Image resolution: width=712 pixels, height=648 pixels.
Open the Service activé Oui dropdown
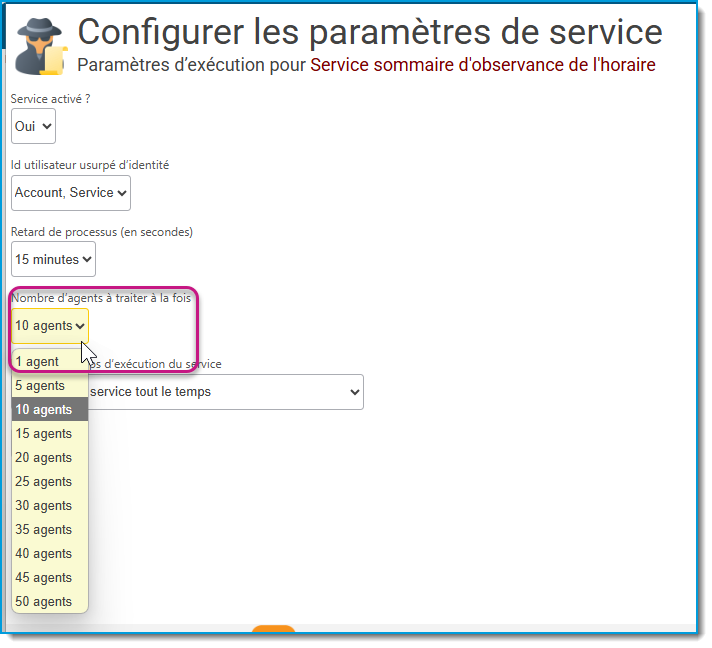coord(33,126)
